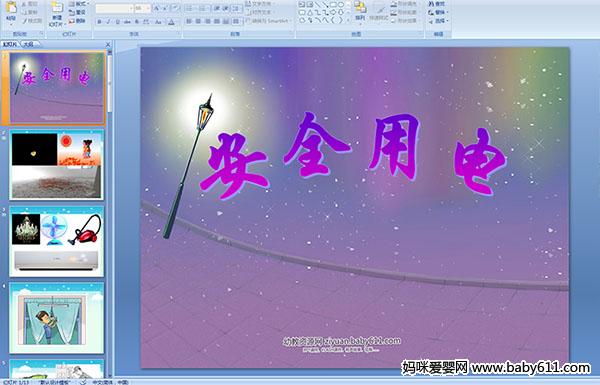Image resolution: width=600 pixels, height=385 pixels.
Task: Open the Arrange objects icon
Action: pyautogui.click(x=360, y=11)
